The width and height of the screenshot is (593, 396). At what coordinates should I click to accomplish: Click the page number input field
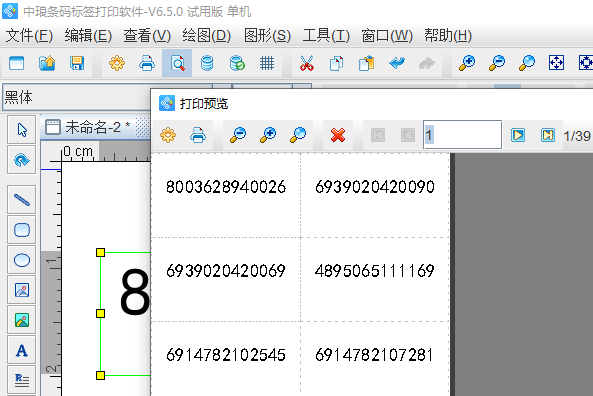[463, 135]
